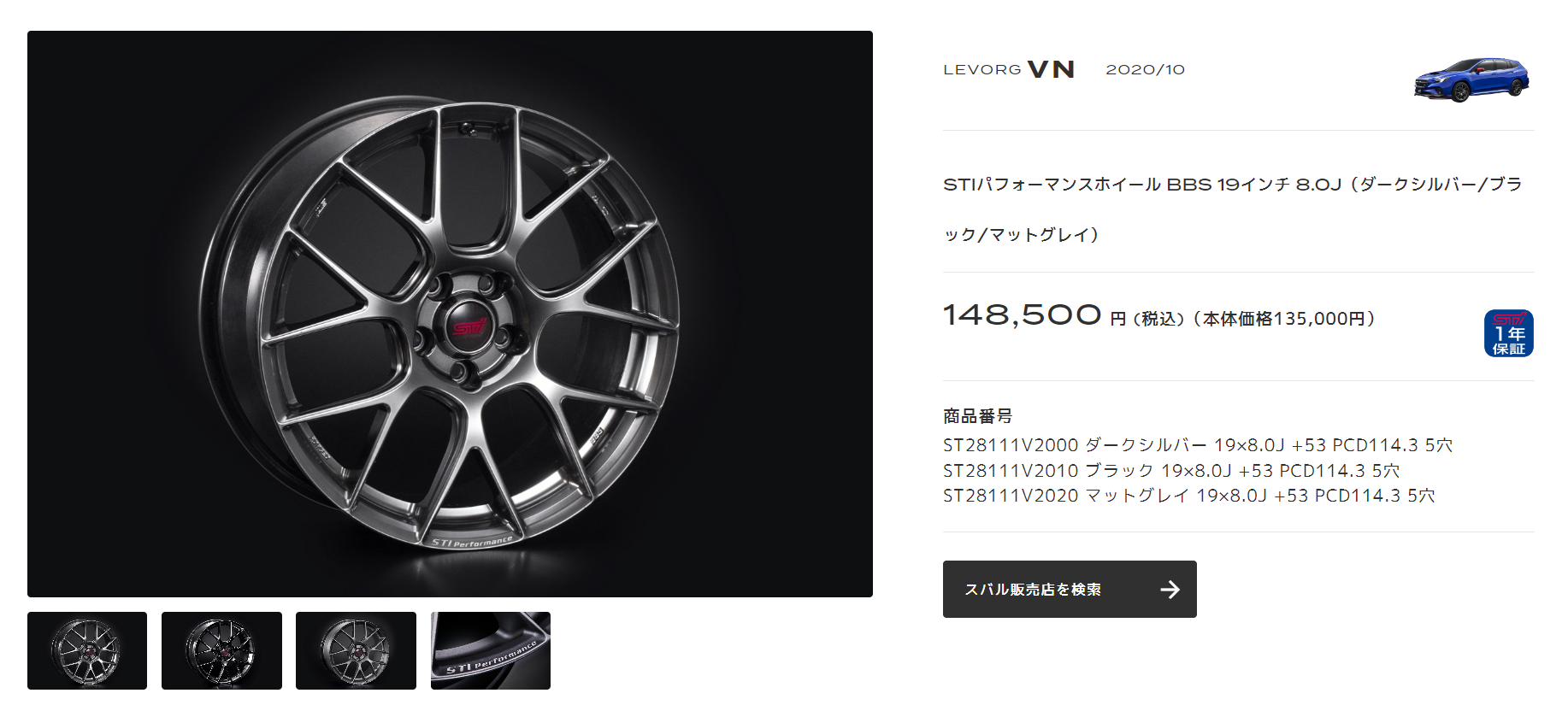The image size is (1568, 705).
Task: Select the first dark silver wheel thumbnail
Action: coord(87,650)
